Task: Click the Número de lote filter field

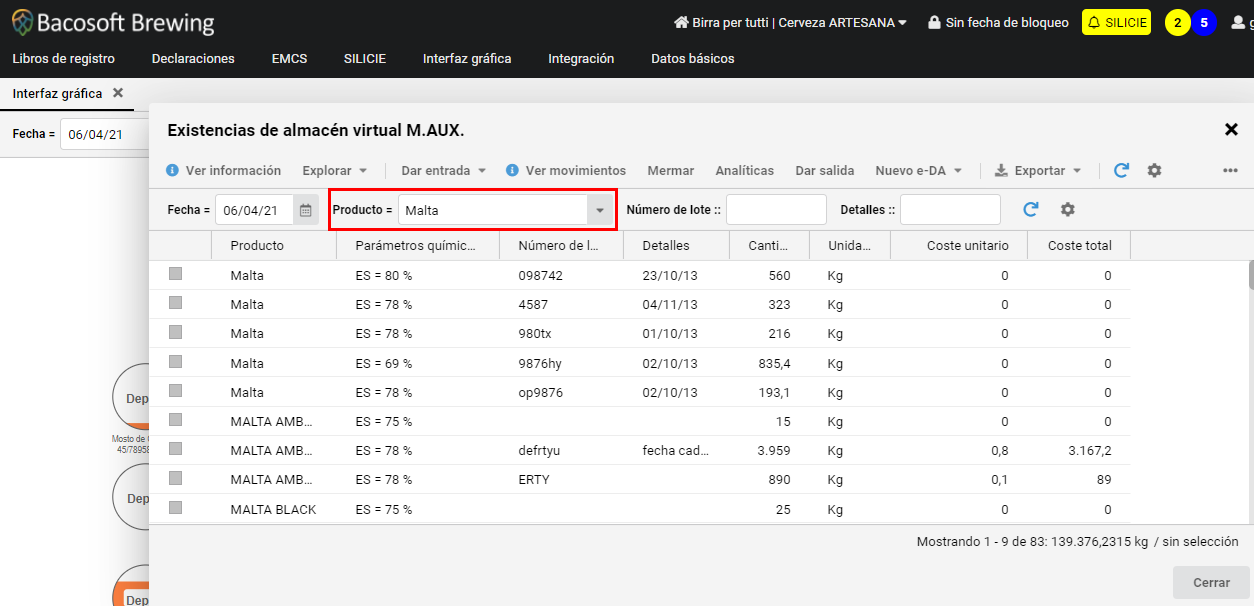Action: (x=776, y=210)
